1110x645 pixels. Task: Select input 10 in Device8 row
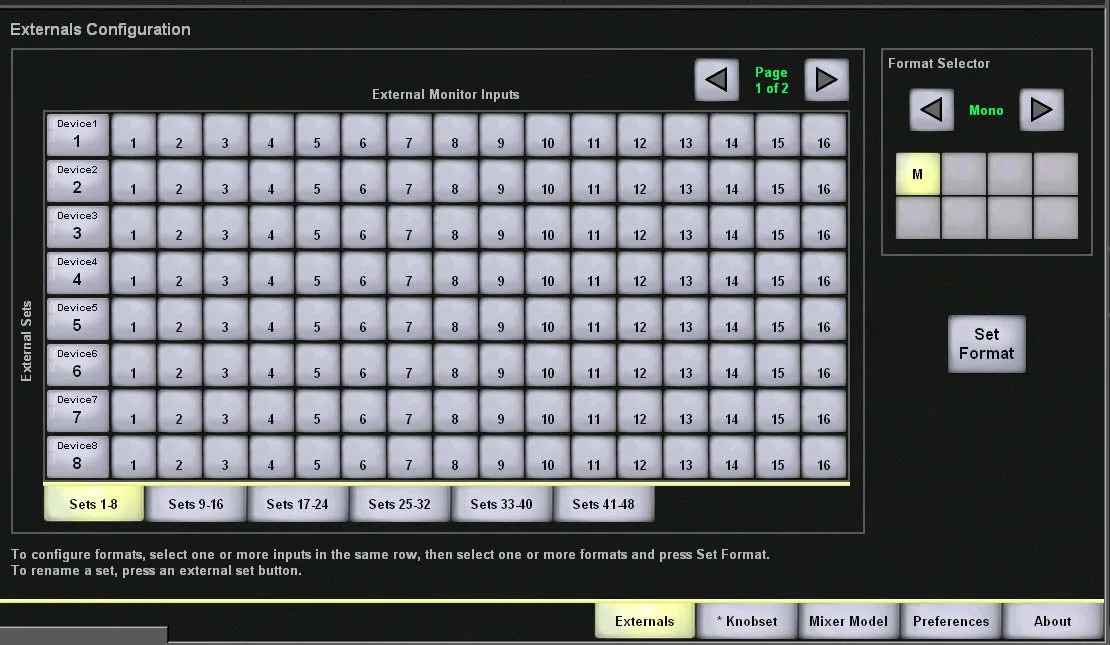(x=547, y=457)
